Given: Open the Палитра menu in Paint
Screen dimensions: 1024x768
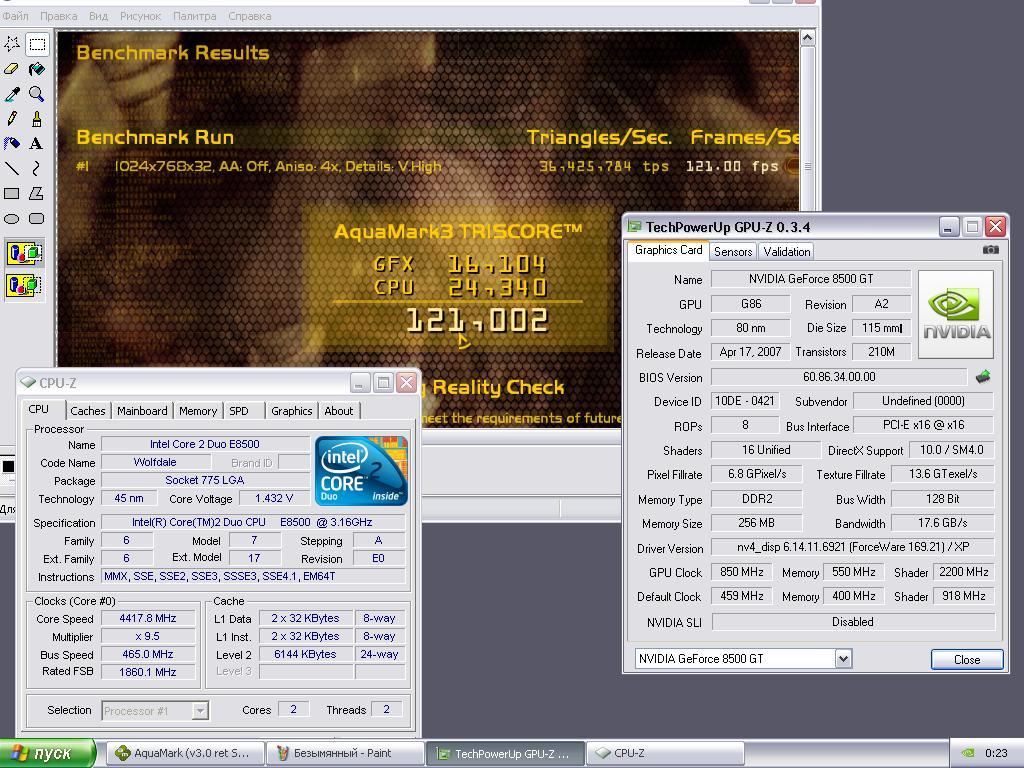Looking at the screenshot, I should coord(195,16).
